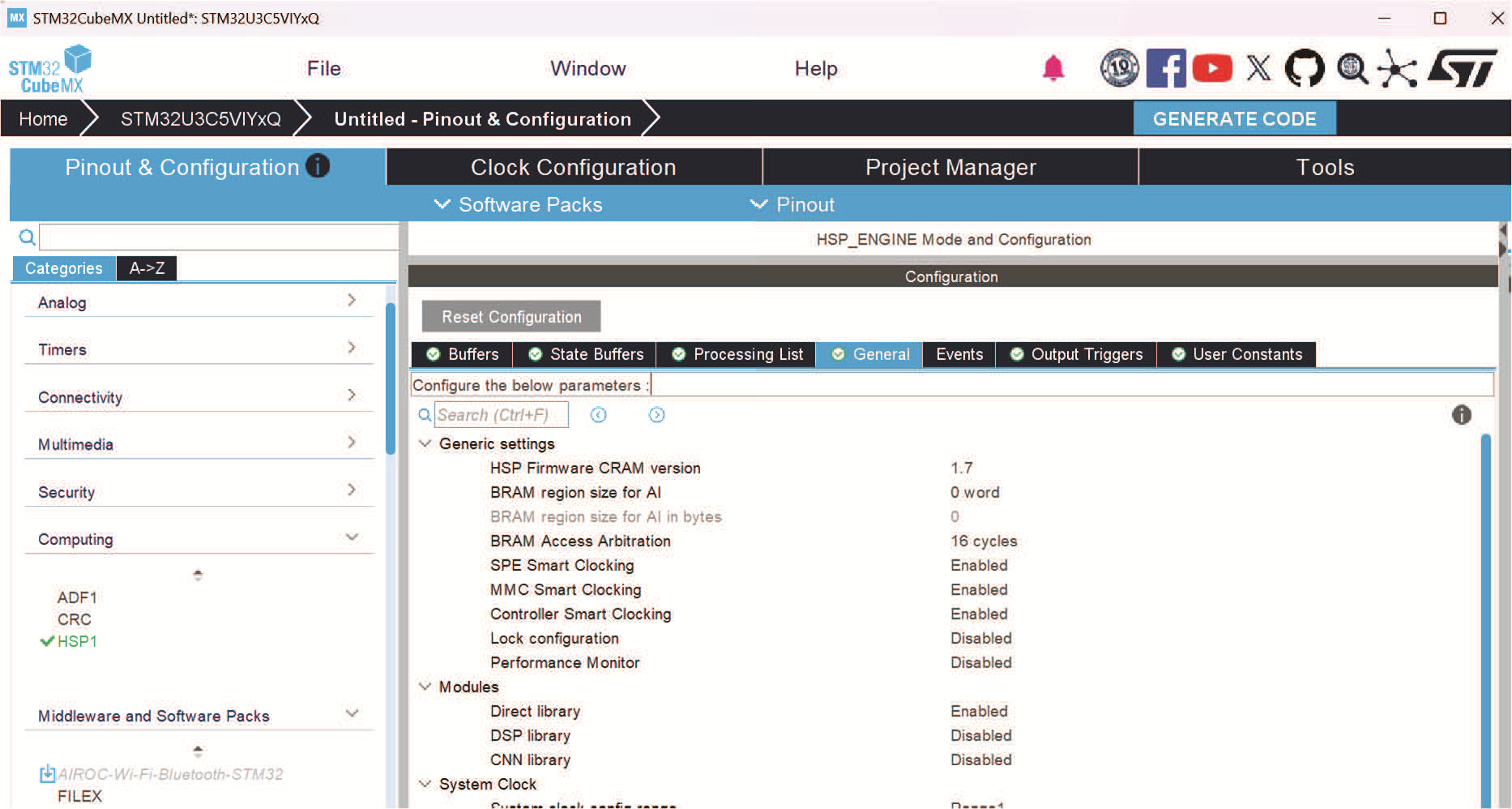Select ADF1 in the Computing list
The height and width of the screenshot is (809, 1512).
[x=77, y=597]
